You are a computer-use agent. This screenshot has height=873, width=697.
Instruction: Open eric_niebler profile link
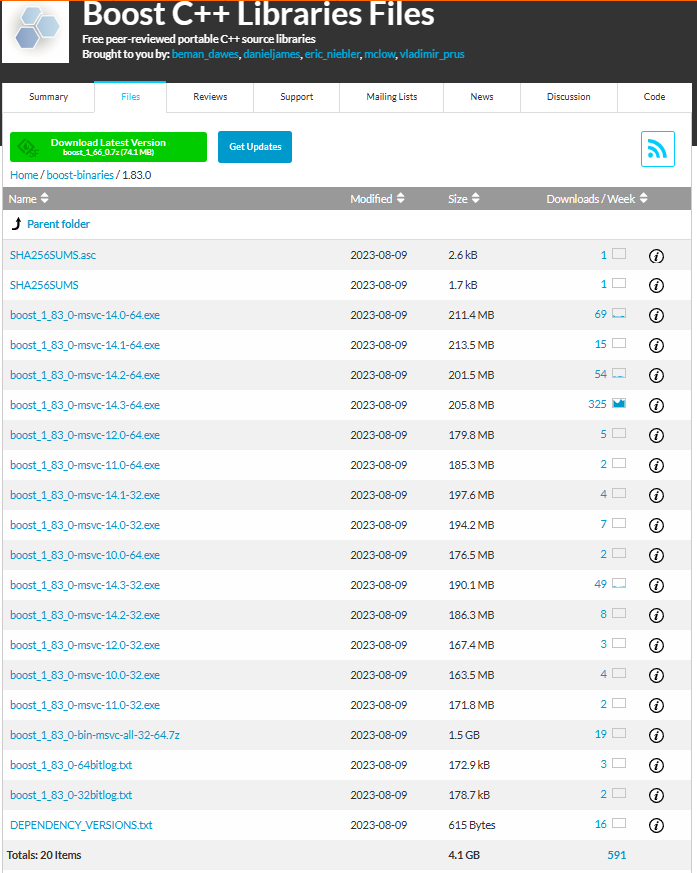tap(332, 54)
